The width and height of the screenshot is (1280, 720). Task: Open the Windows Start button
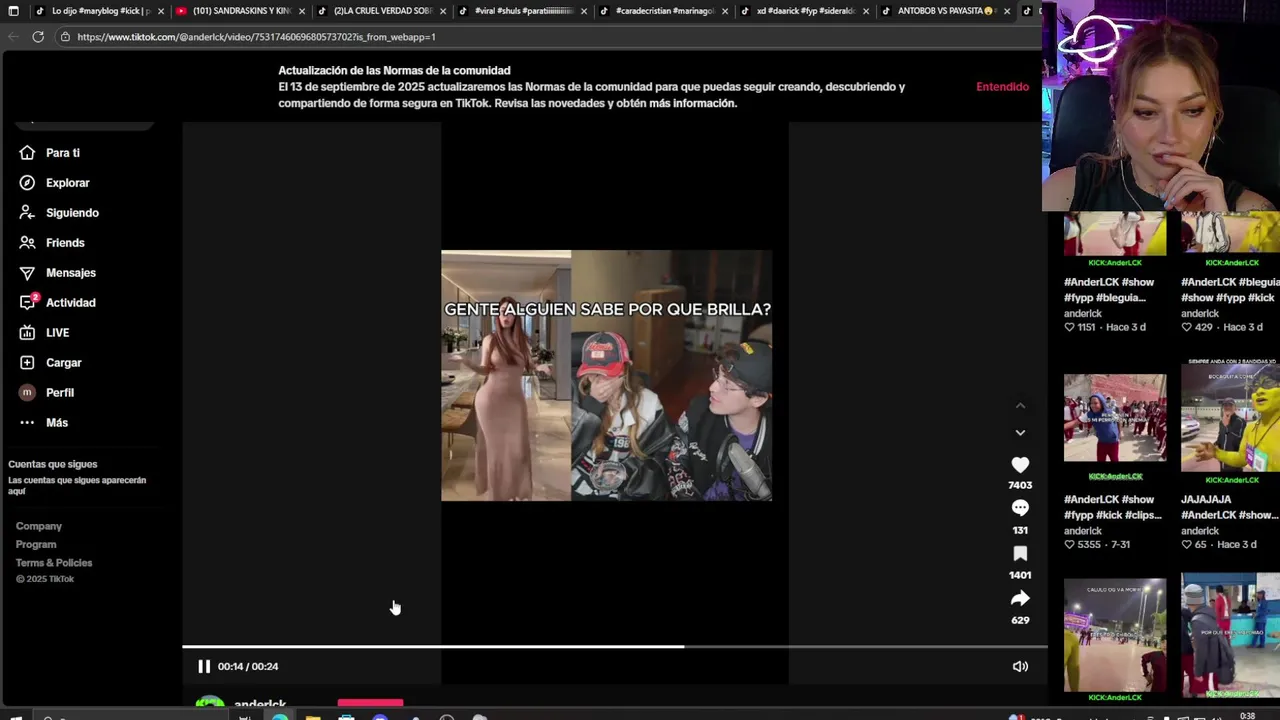(15, 716)
